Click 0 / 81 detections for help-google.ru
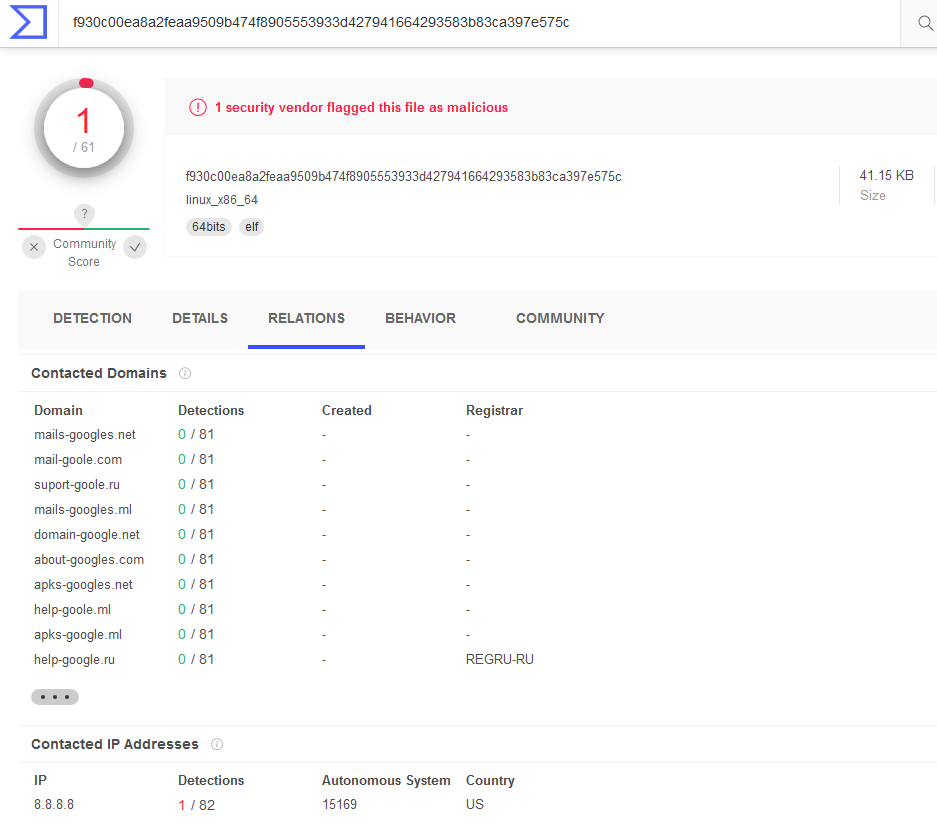 click(x=196, y=660)
